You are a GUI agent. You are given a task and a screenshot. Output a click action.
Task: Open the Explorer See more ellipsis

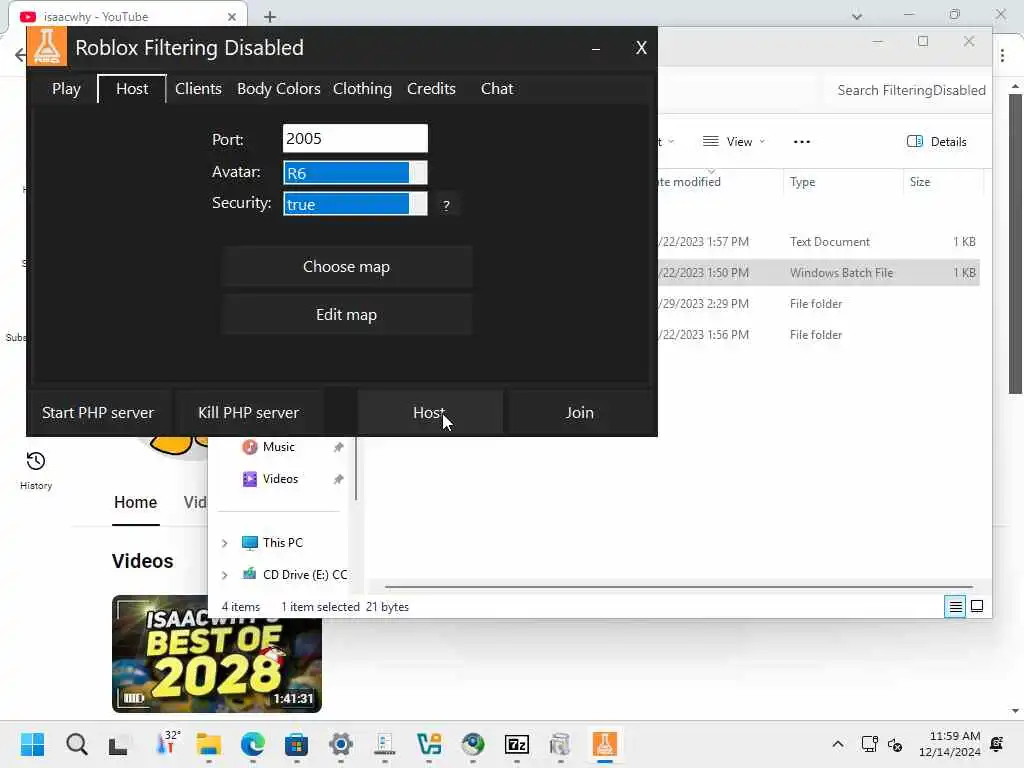(801, 142)
